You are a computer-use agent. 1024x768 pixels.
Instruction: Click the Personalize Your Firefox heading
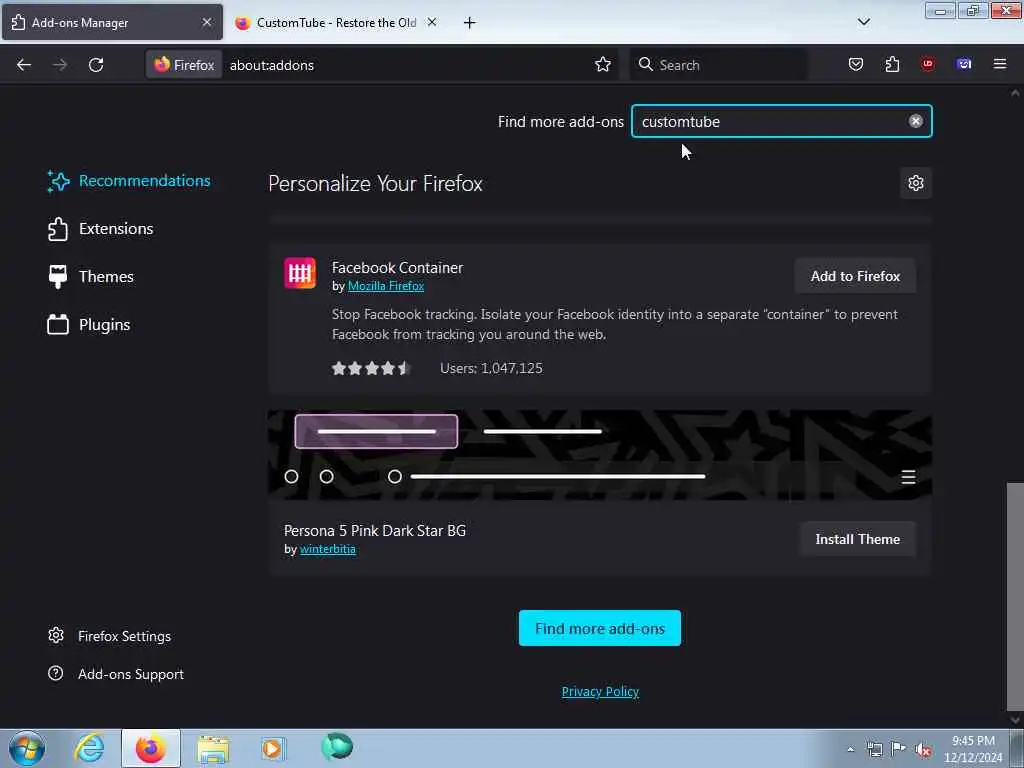point(375,184)
